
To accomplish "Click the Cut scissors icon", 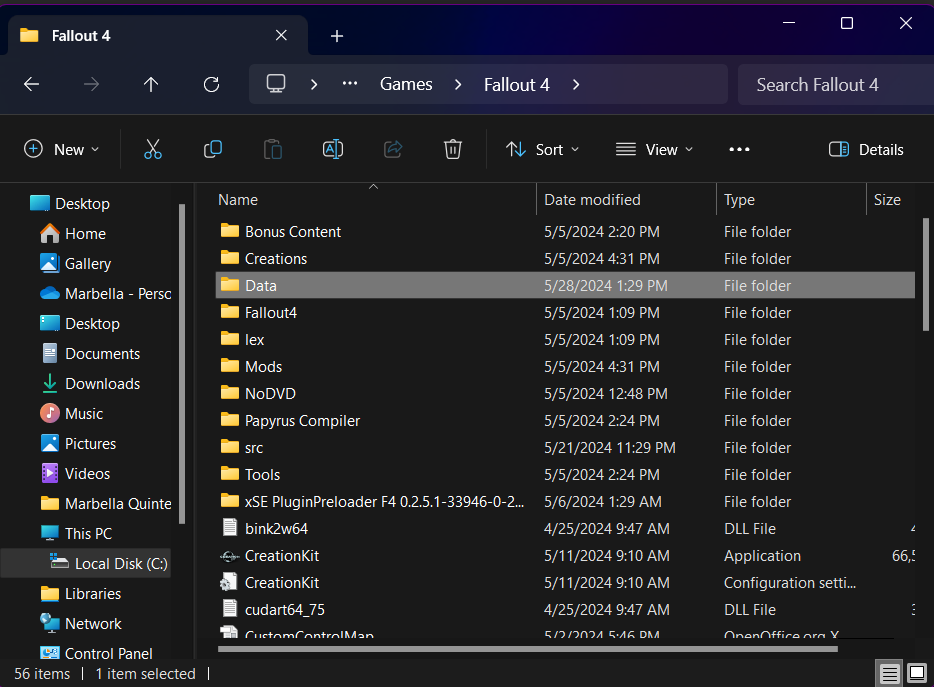I will point(152,149).
